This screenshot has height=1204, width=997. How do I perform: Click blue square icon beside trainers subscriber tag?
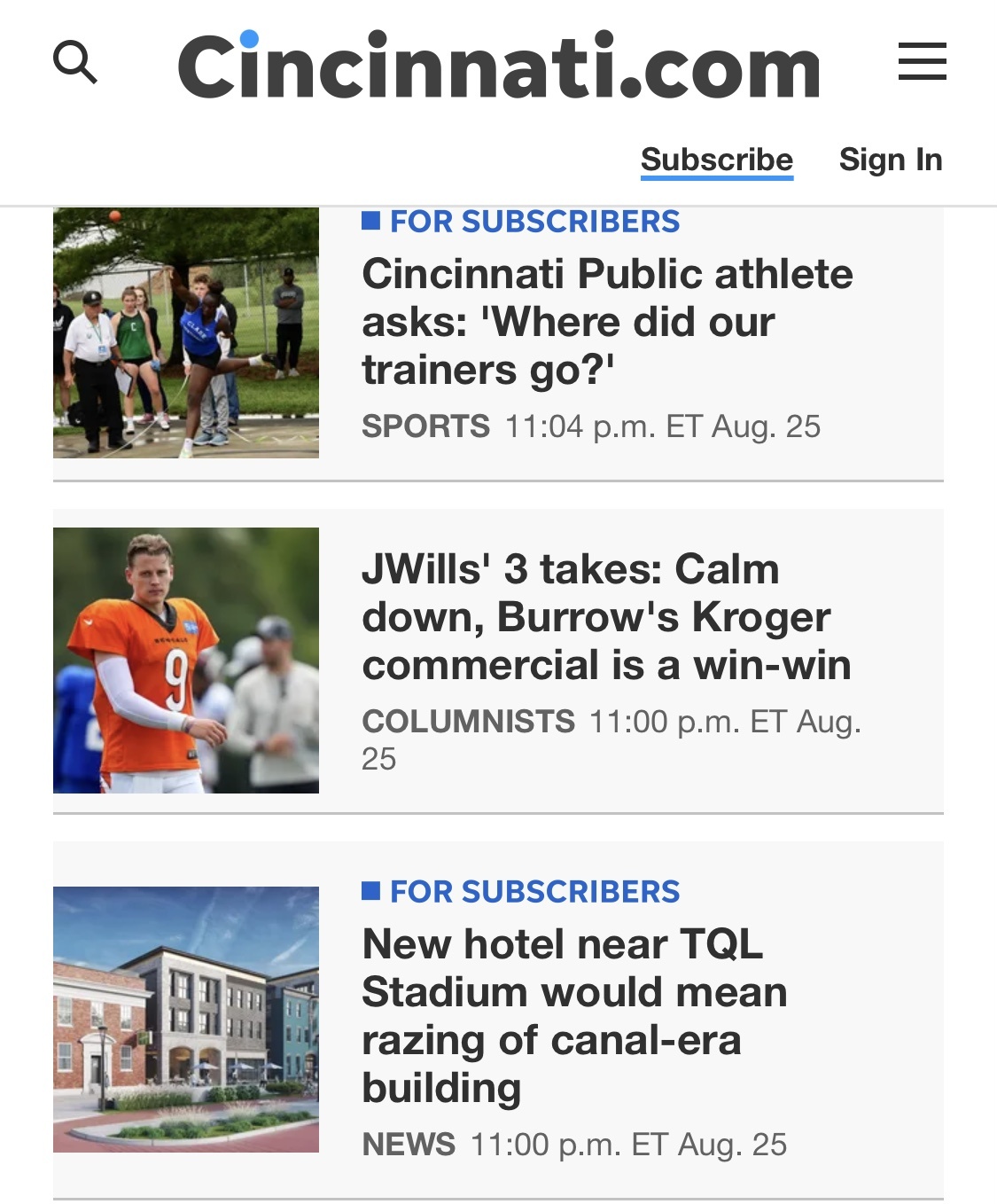(x=371, y=220)
